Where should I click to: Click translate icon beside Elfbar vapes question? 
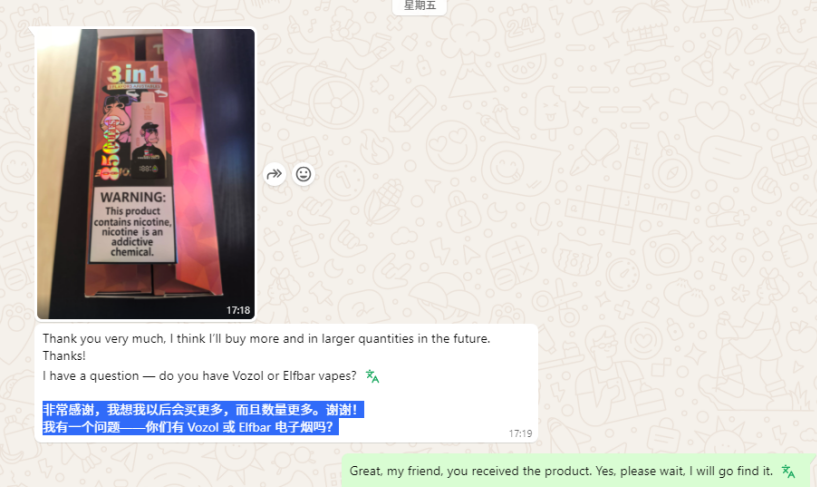(372, 376)
